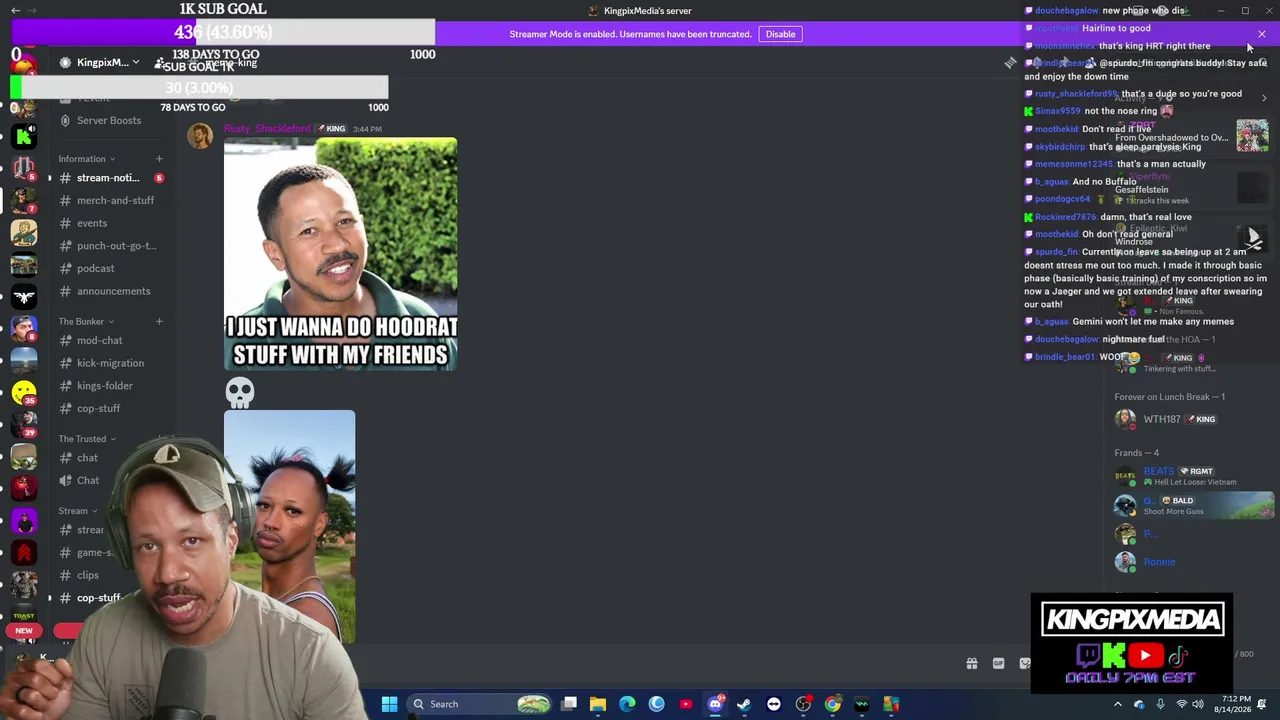Open the volume control in system tray
Viewport: 1280px width, 720px height.
[1198, 704]
